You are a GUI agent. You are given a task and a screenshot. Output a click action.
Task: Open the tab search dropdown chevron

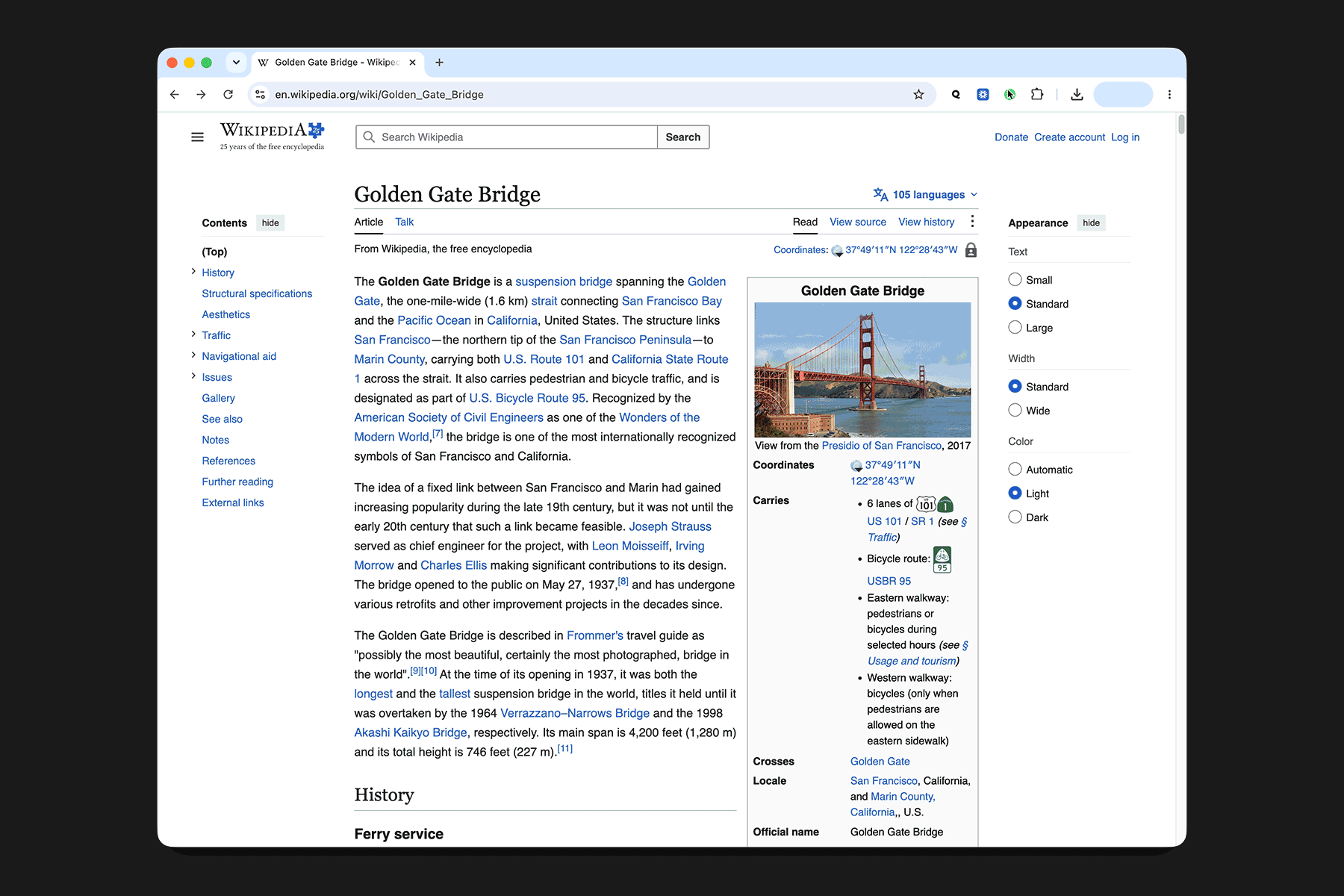[x=236, y=63]
